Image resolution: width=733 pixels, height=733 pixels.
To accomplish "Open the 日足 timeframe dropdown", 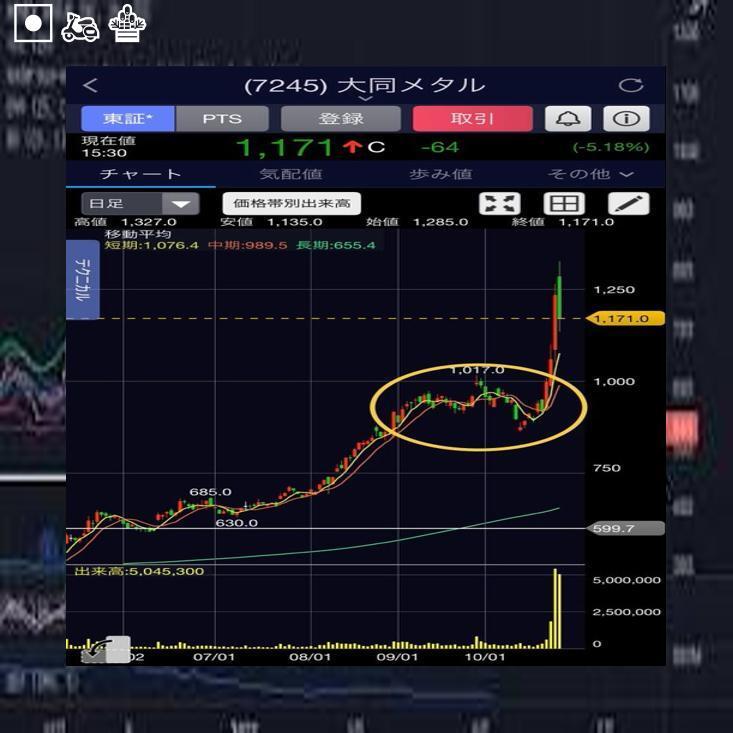I will click(x=140, y=204).
